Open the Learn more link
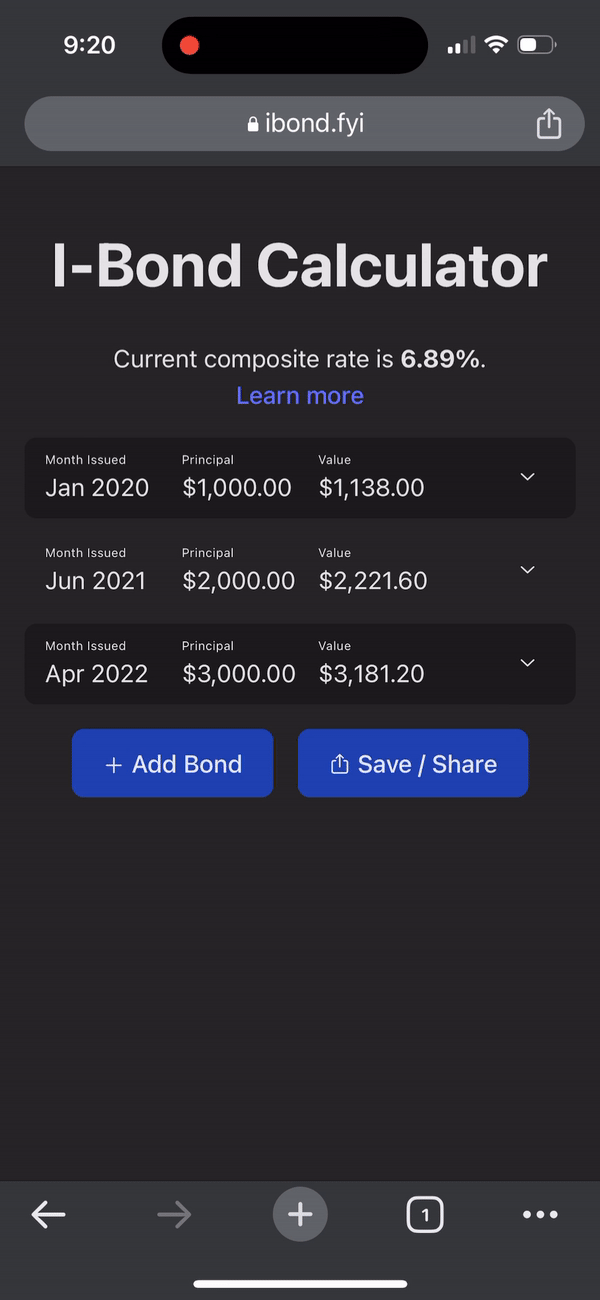The image size is (600, 1300). click(300, 395)
